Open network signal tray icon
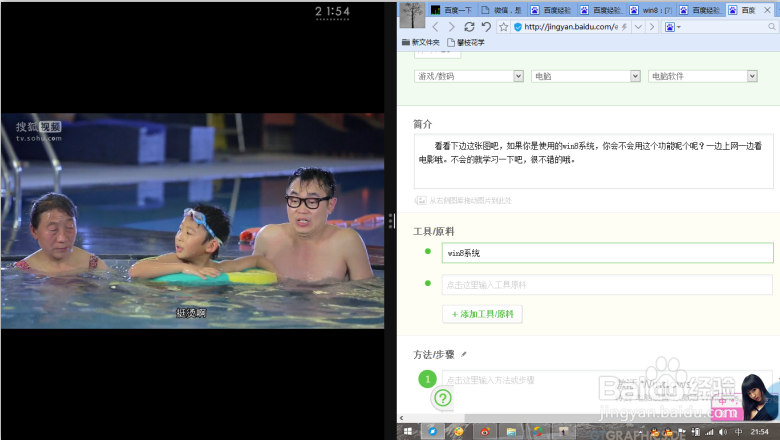The width and height of the screenshot is (780, 440). (709, 432)
